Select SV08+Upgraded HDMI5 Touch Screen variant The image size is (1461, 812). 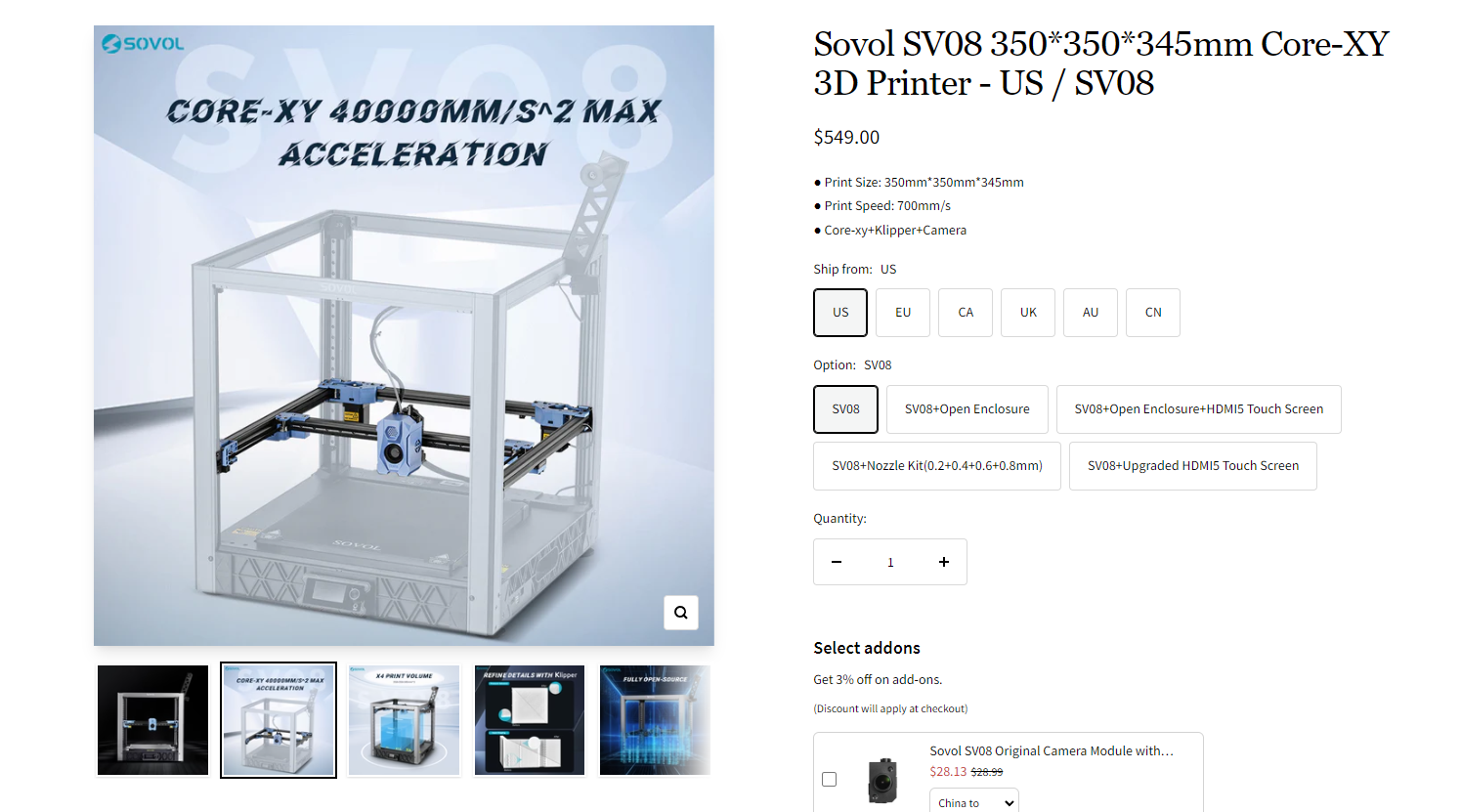point(1193,466)
